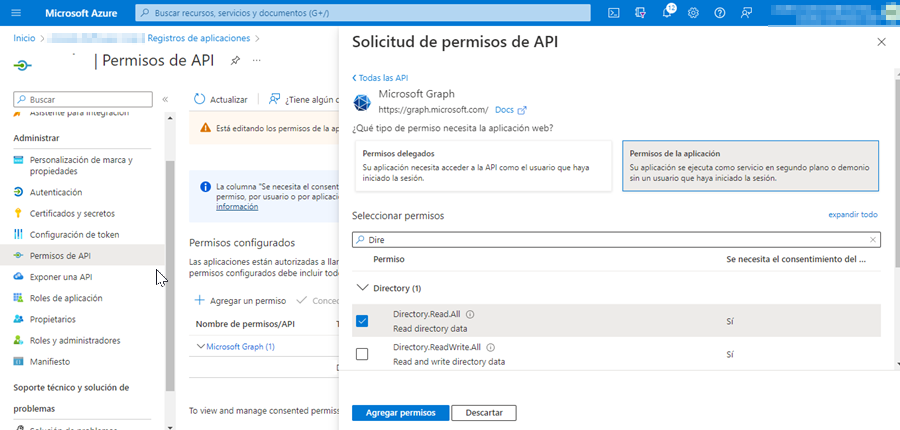Screen dimensions: 900x430
Task: Click the Agregar permisos button
Action: pyautogui.click(x=401, y=413)
